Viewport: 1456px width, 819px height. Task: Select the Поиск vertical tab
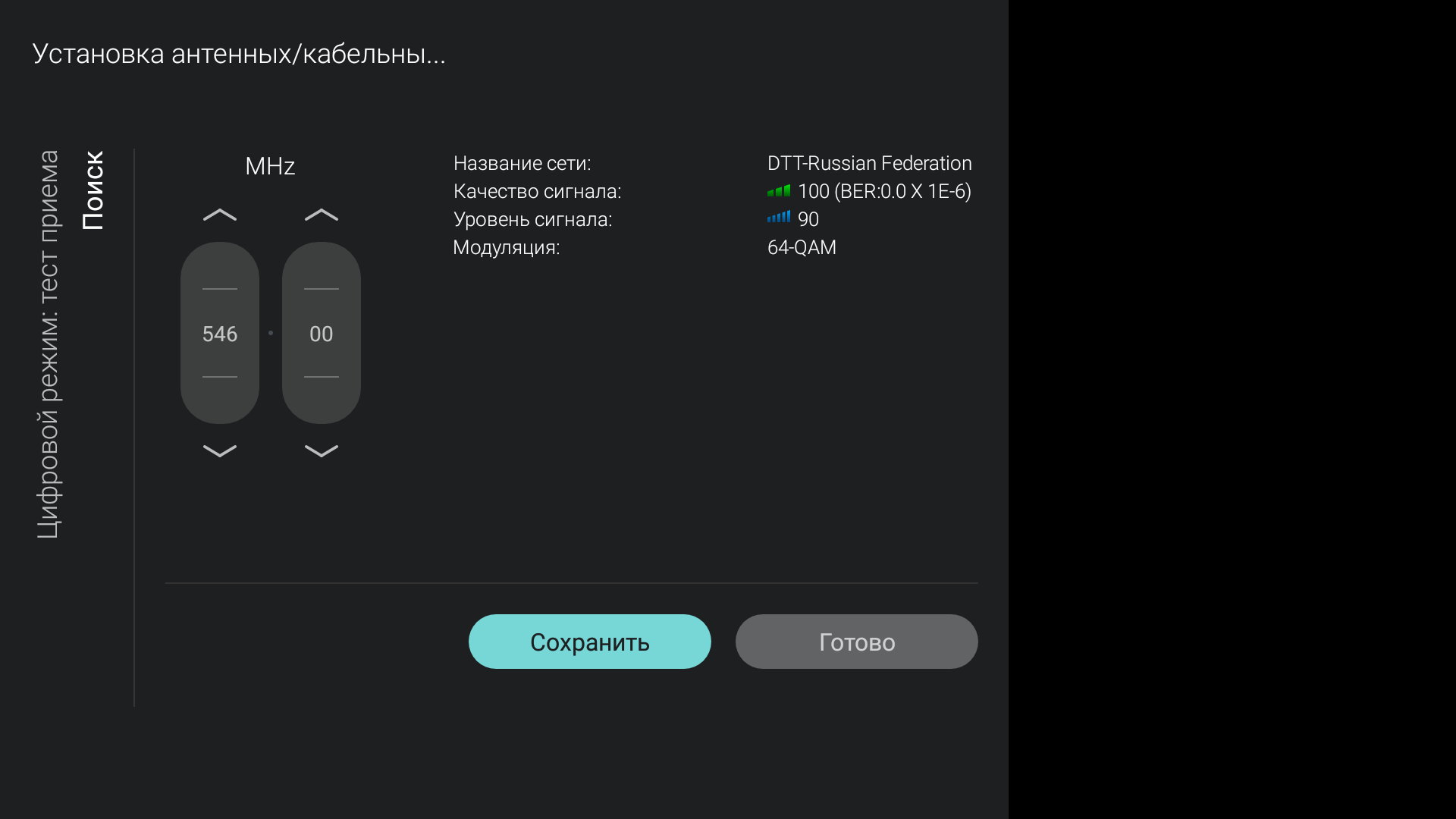click(93, 190)
